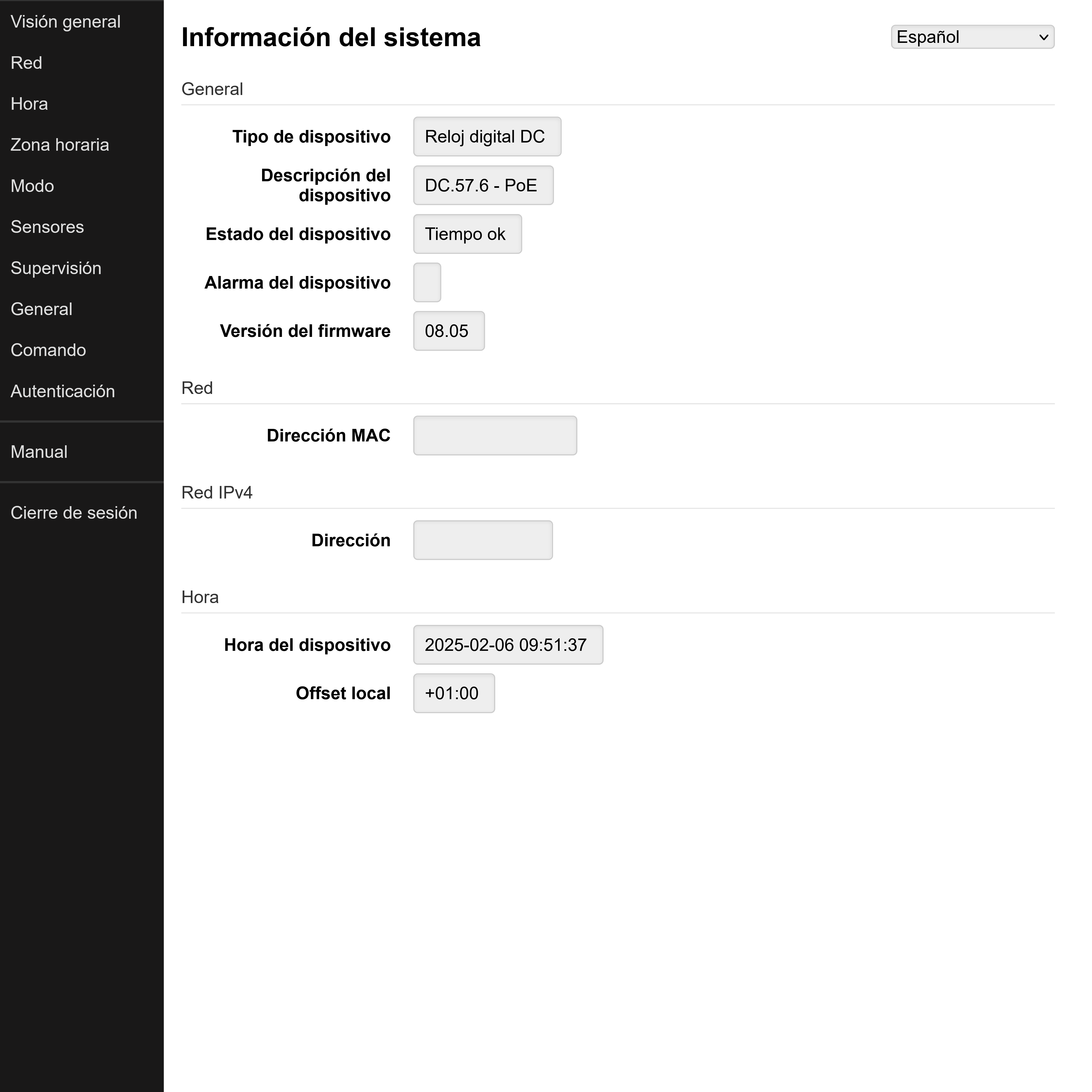Log out via Cierre de sesión

(x=74, y=512)
